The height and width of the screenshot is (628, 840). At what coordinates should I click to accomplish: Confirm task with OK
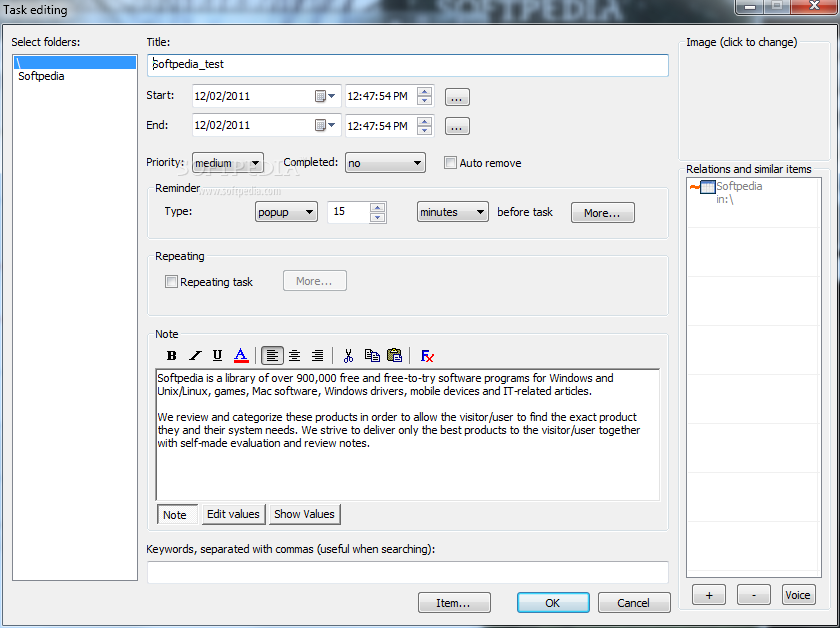553,602
